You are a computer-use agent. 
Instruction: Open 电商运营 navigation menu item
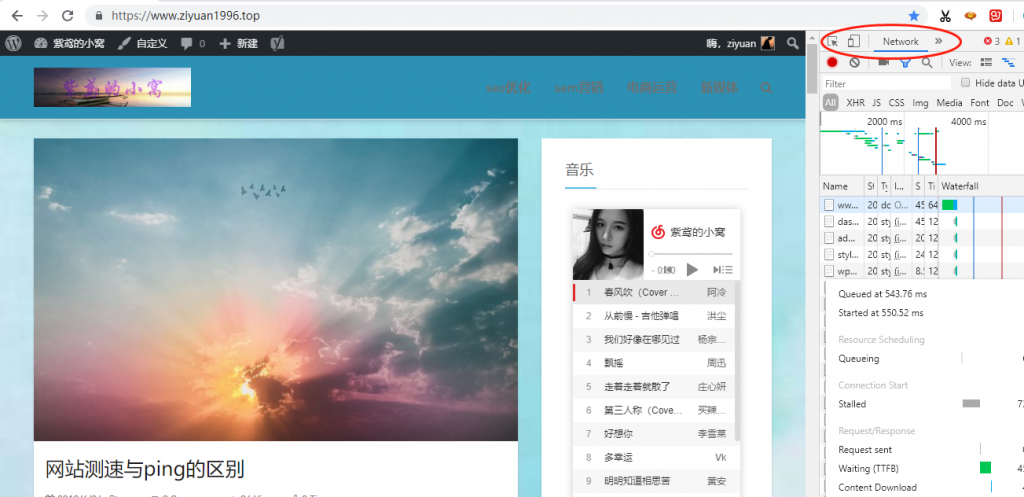point(652,88)
